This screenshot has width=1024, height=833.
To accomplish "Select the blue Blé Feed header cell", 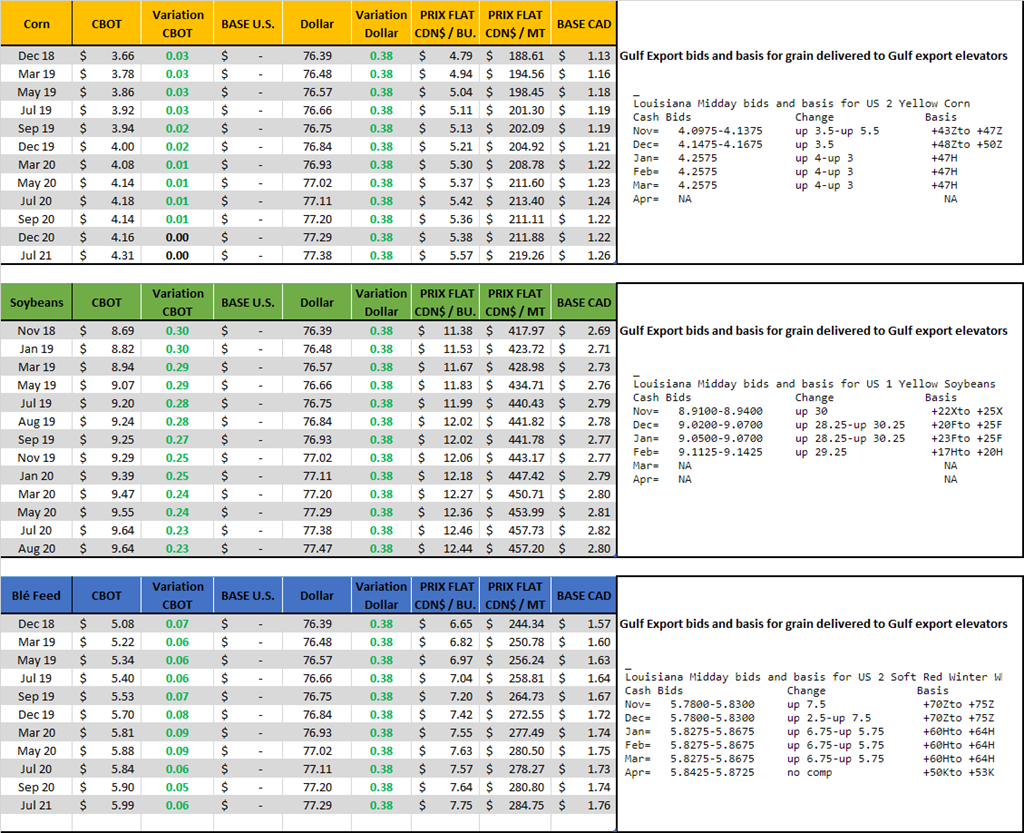I will tap(35, 595).
